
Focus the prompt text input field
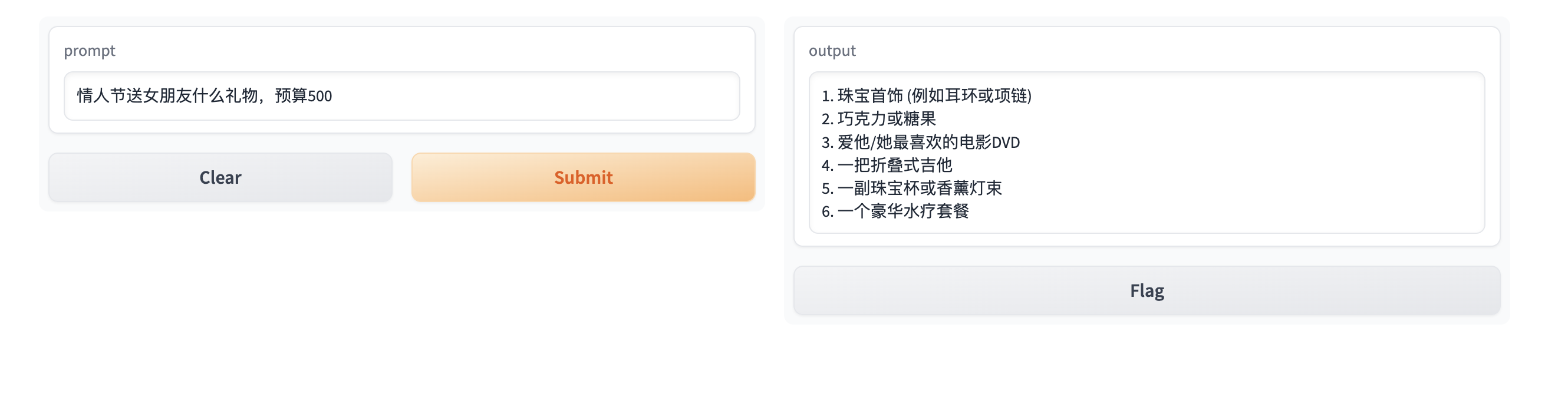[x=402, y=96]
